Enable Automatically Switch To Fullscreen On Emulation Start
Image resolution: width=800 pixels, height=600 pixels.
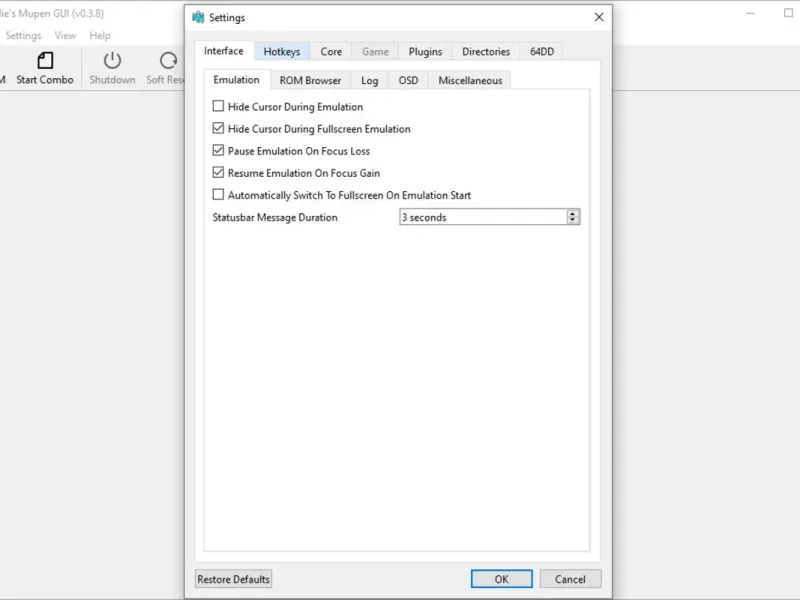(x=218, y=194)
